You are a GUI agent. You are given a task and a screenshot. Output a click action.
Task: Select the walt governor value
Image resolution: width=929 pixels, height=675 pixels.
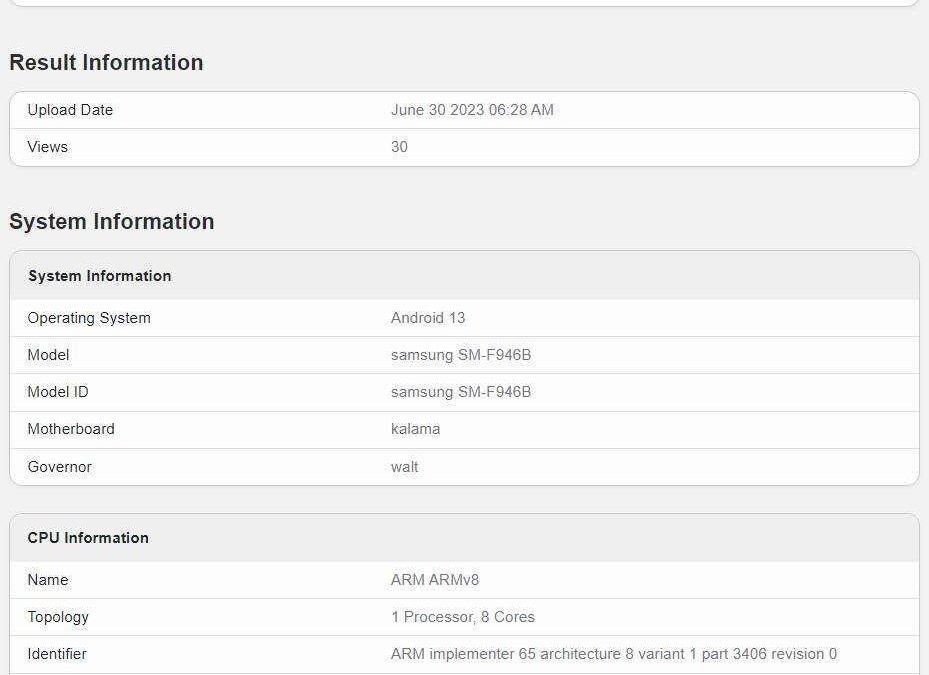coord(404,467)
